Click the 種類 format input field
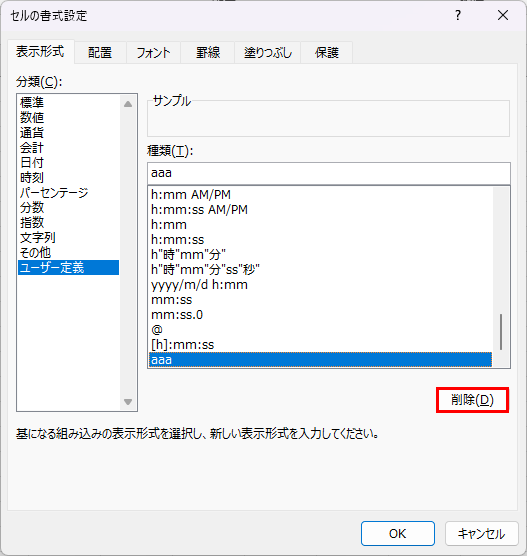This screenshot has height=556, width=527. pyautogui.click(x=329, y=173)
